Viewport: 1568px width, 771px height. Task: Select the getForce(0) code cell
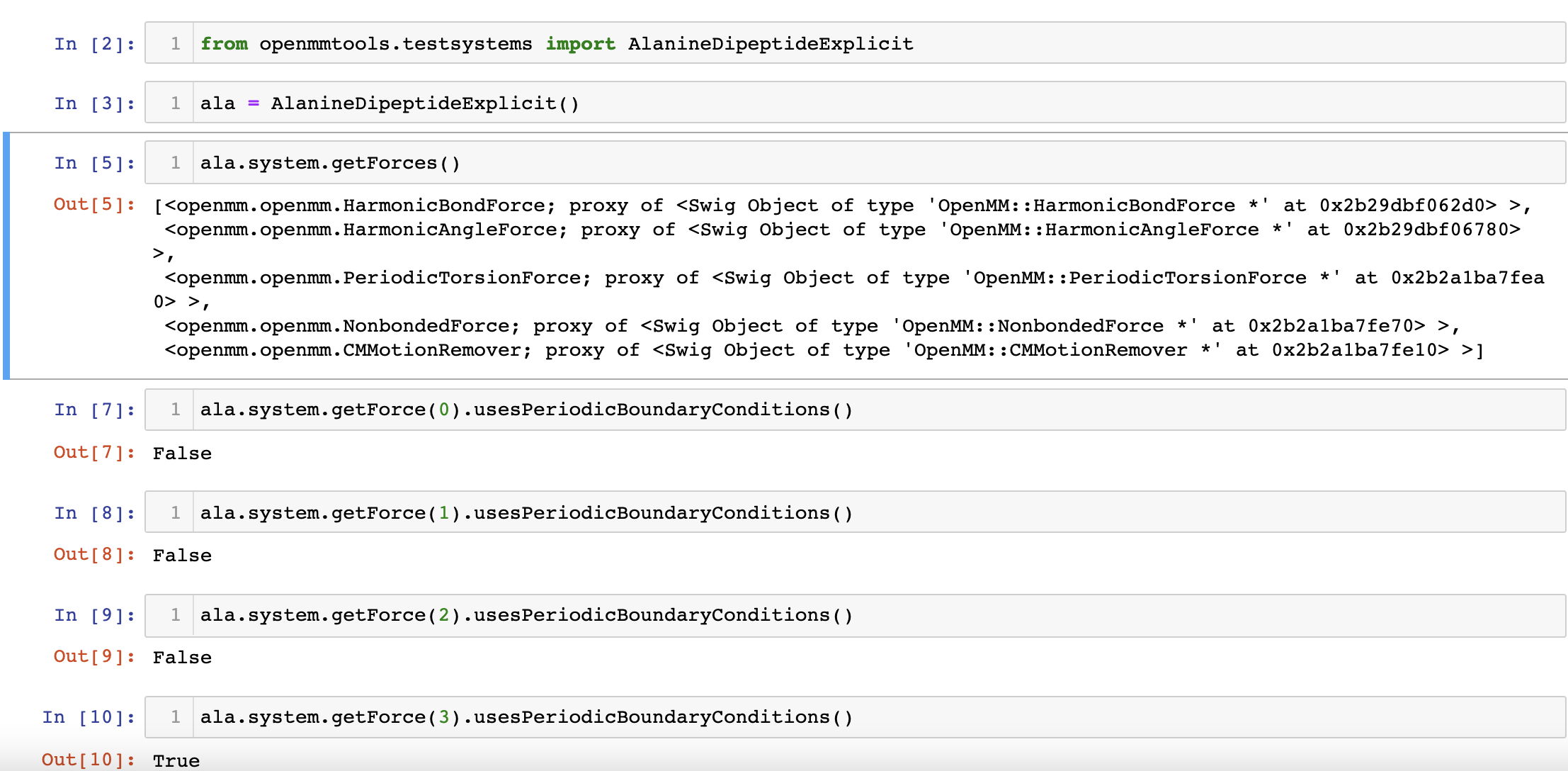tap(524, 409)
